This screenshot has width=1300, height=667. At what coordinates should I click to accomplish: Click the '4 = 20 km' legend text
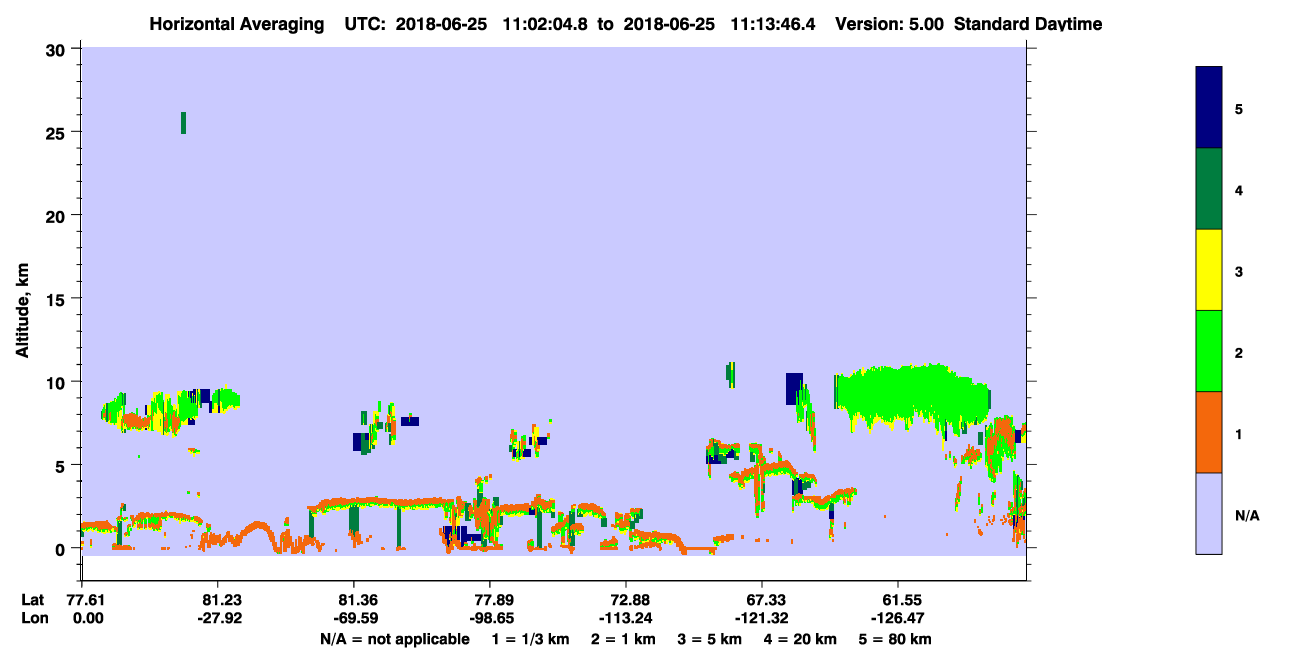(x=802, y=639)
